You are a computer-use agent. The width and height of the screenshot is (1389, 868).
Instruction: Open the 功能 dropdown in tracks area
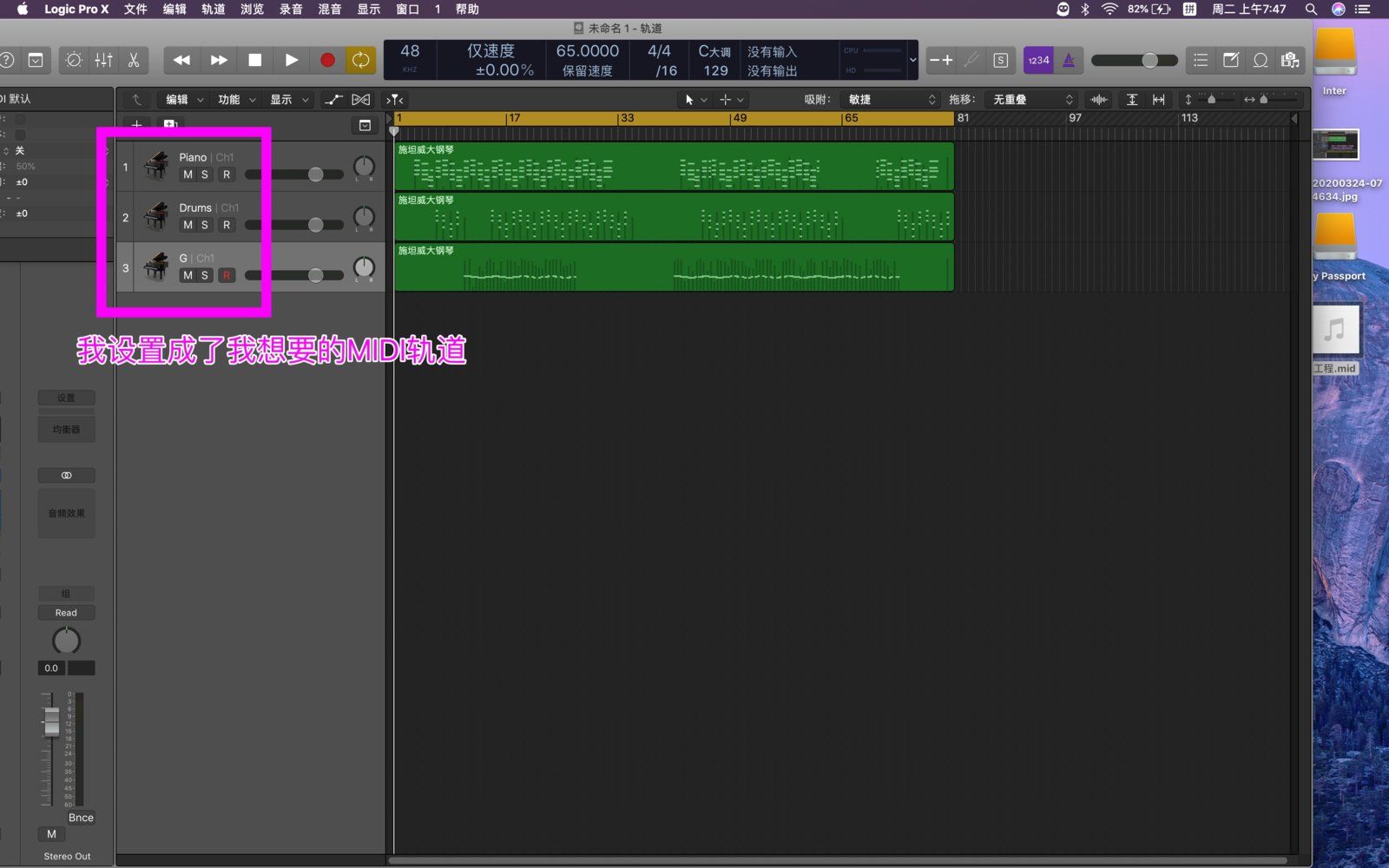coord(236,100)
